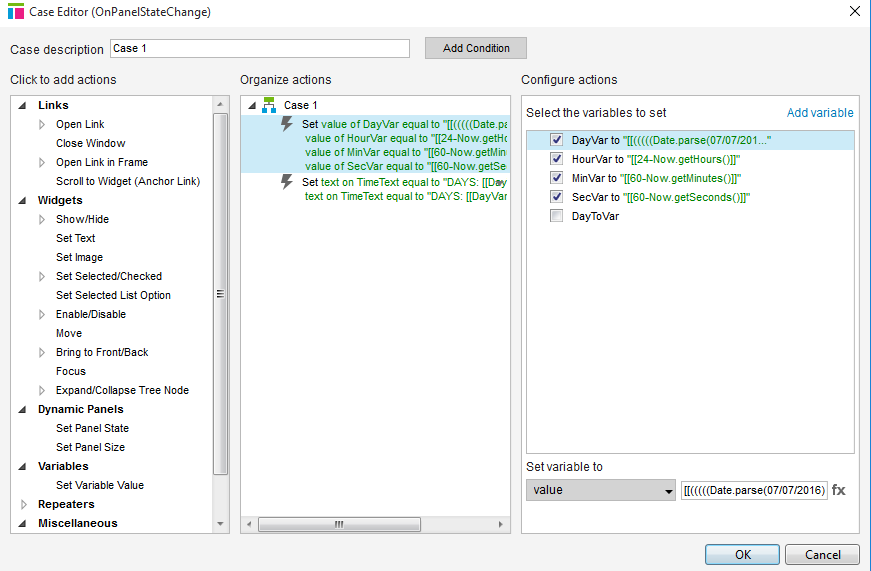Click the lightning bolt icon for Set text action

coord(287,182)
